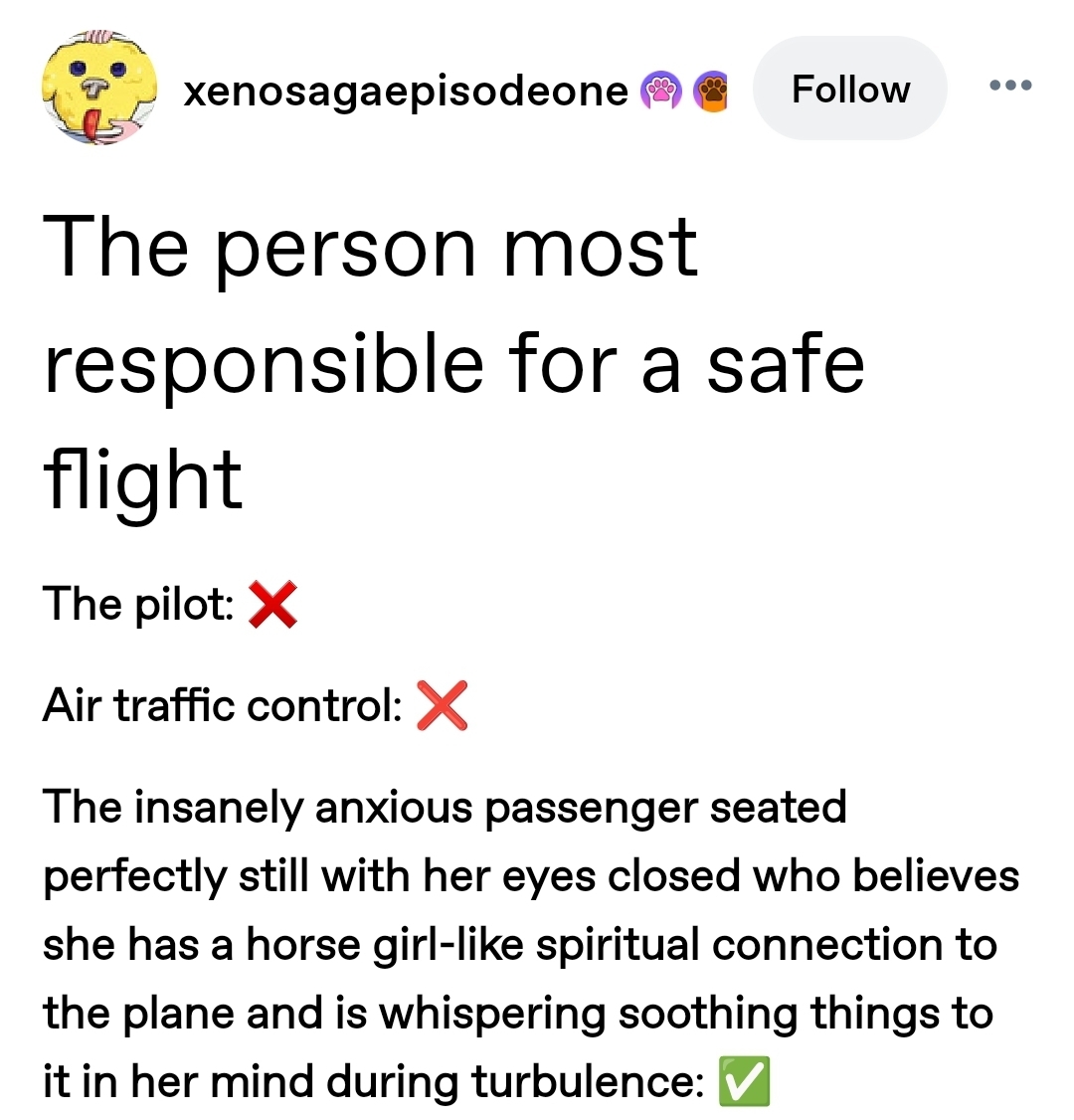Image resolution: width=1074 pixels, height=1120 pixels.
Task: Click the green check mark emoji
Action: (x=744, y=1082)
